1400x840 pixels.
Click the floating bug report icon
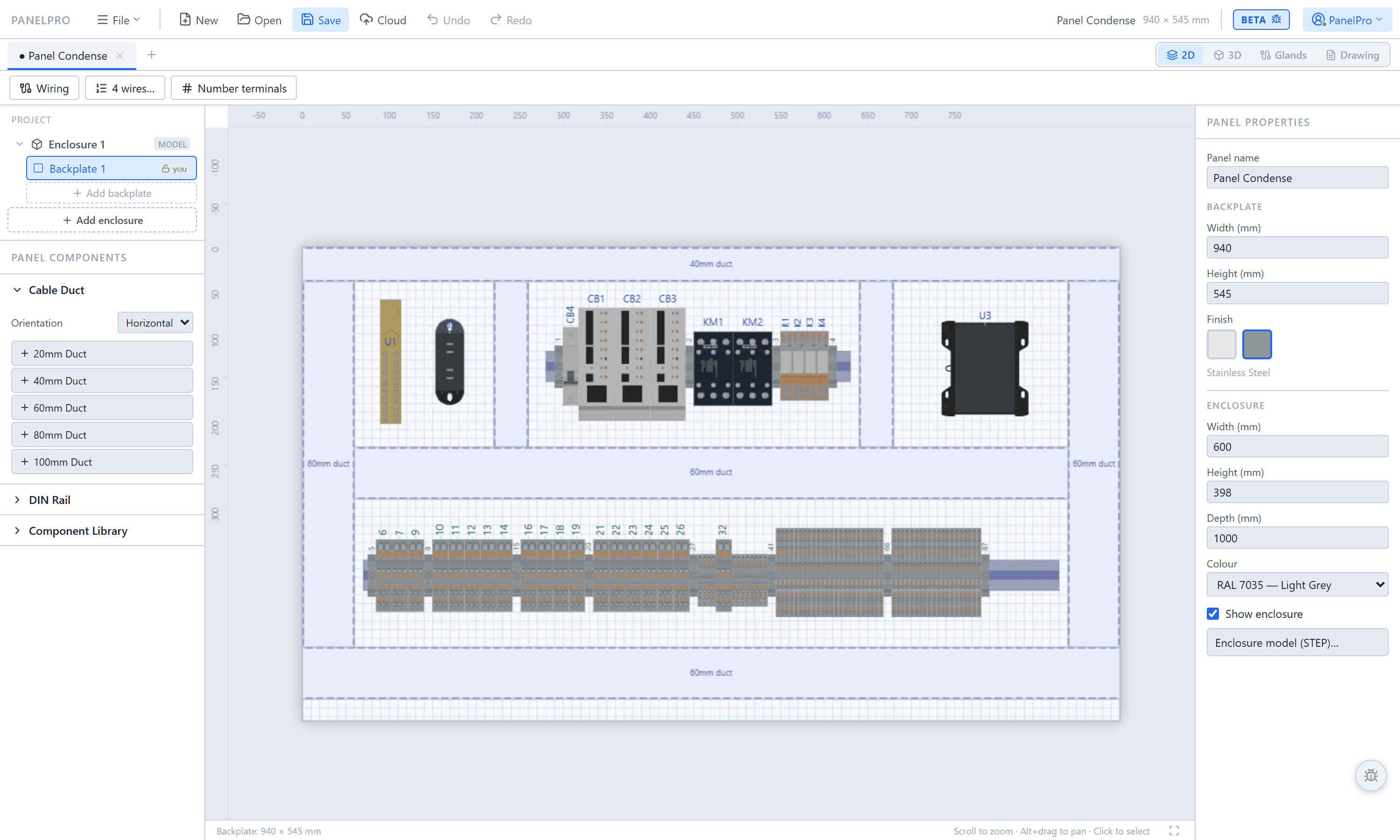1370,776
